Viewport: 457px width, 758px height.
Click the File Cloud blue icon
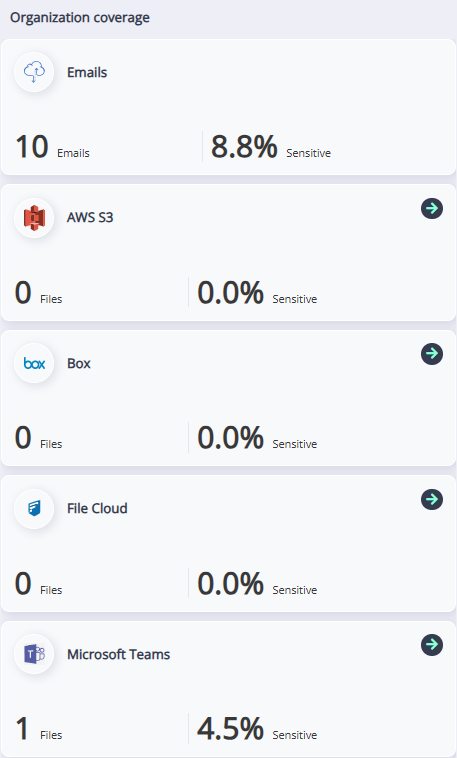click(34, 509)
